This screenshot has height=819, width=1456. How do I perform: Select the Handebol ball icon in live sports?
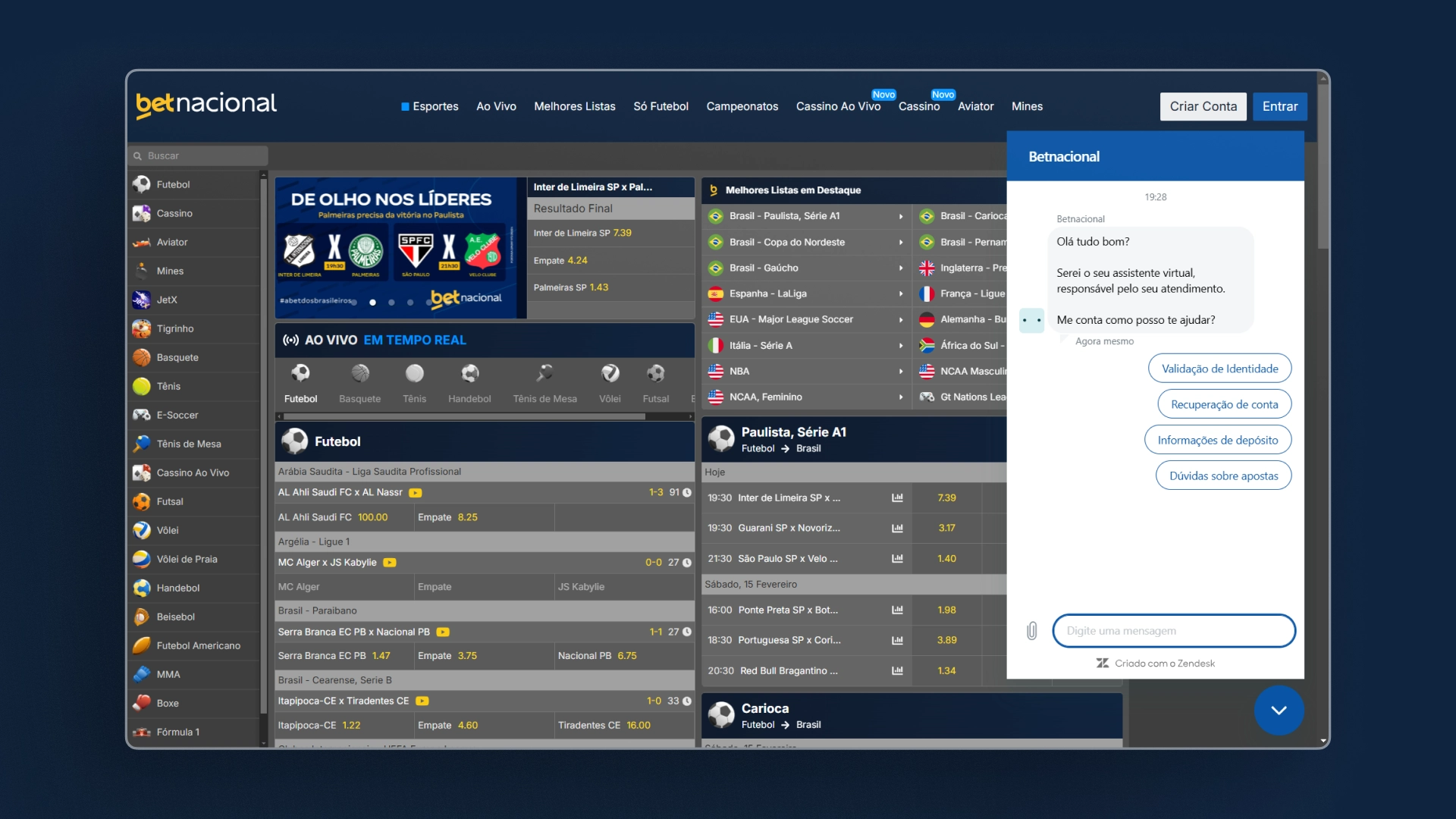pos(469,373)
